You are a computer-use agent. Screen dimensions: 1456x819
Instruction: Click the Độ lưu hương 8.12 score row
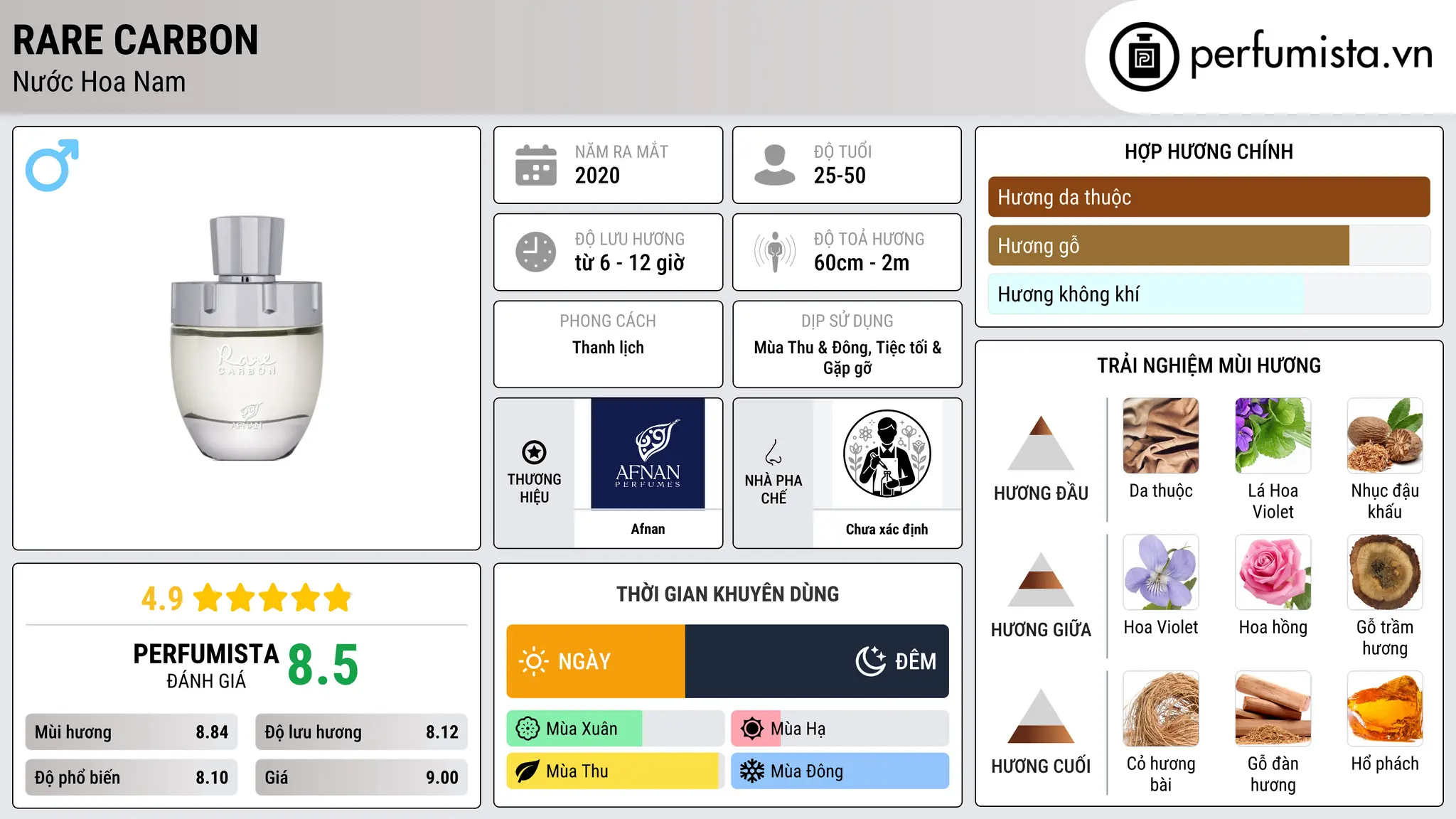(361, 732)
